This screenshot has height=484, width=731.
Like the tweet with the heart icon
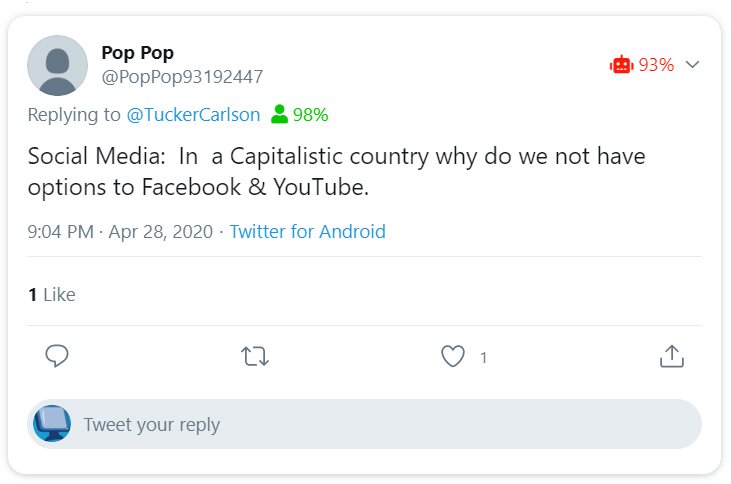tap(453, 356)
